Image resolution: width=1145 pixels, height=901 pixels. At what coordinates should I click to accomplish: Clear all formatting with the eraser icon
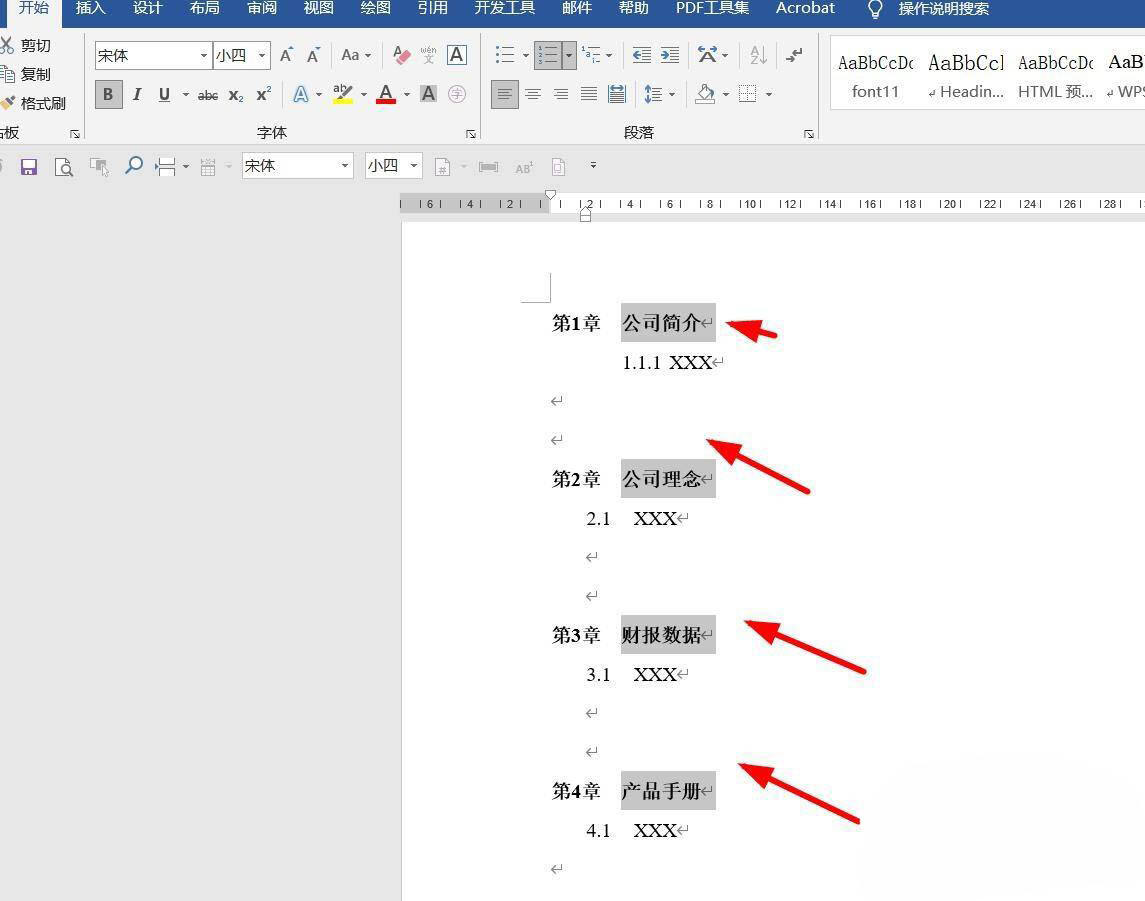401,55
